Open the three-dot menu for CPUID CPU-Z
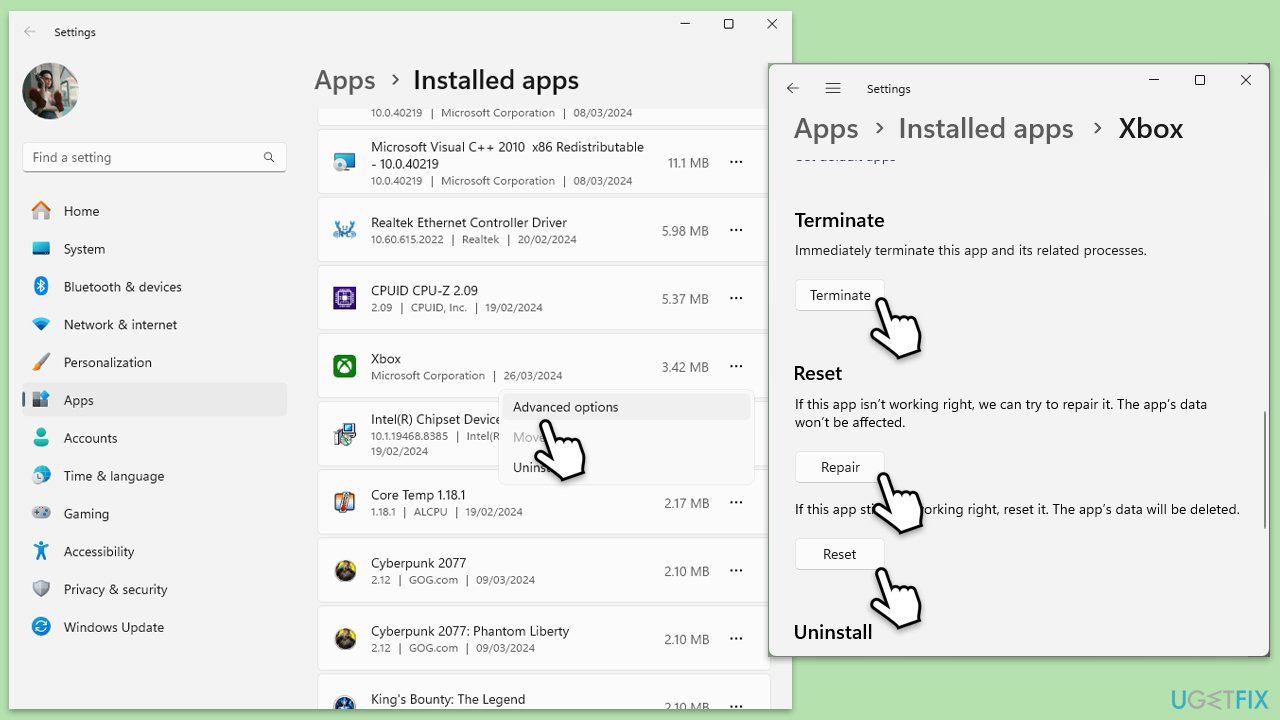Viewport: 1280px width, 720px height. 736,299
